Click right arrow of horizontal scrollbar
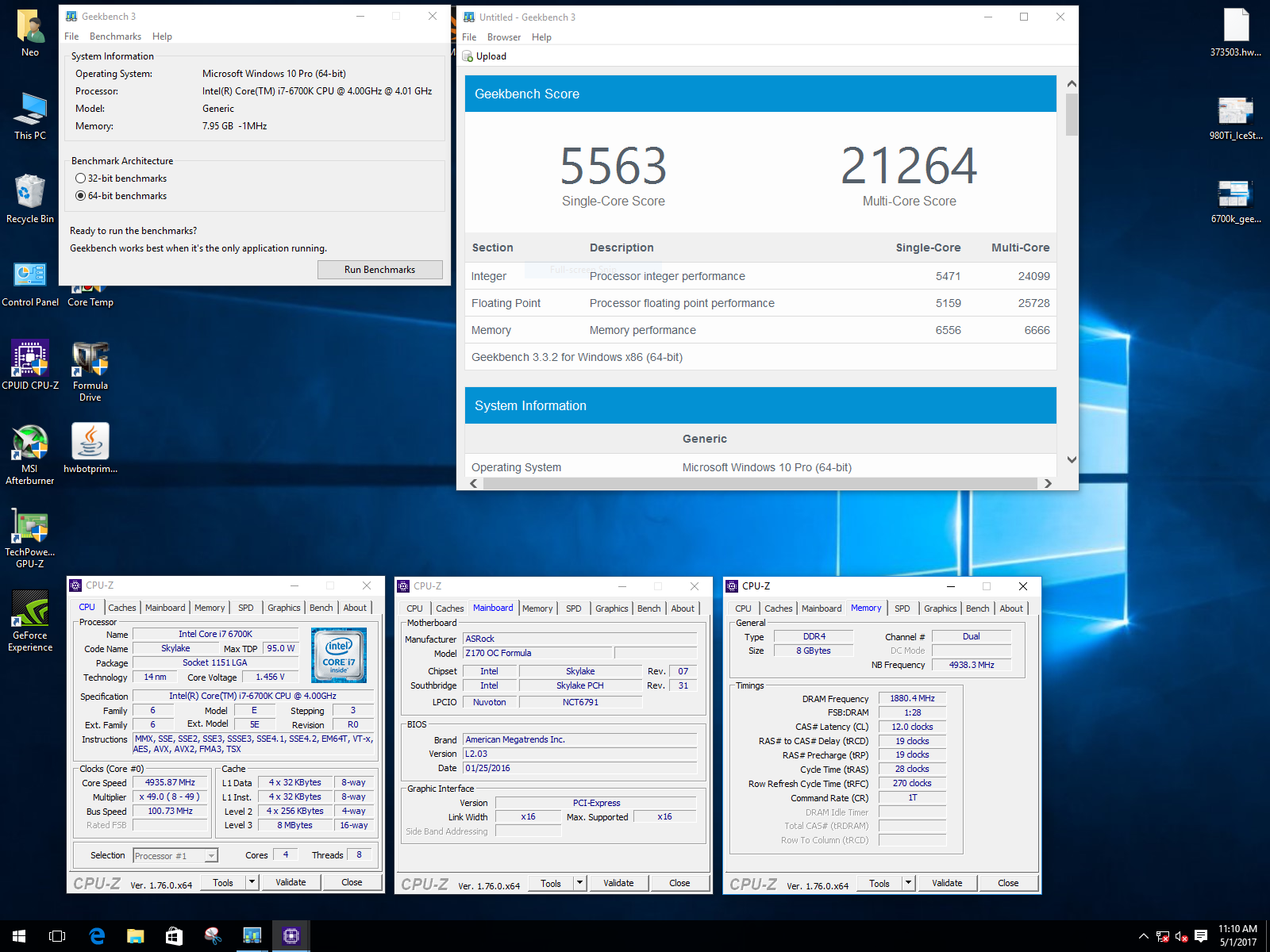This screenshot has height=952, width=1270. pos(1048,483)
